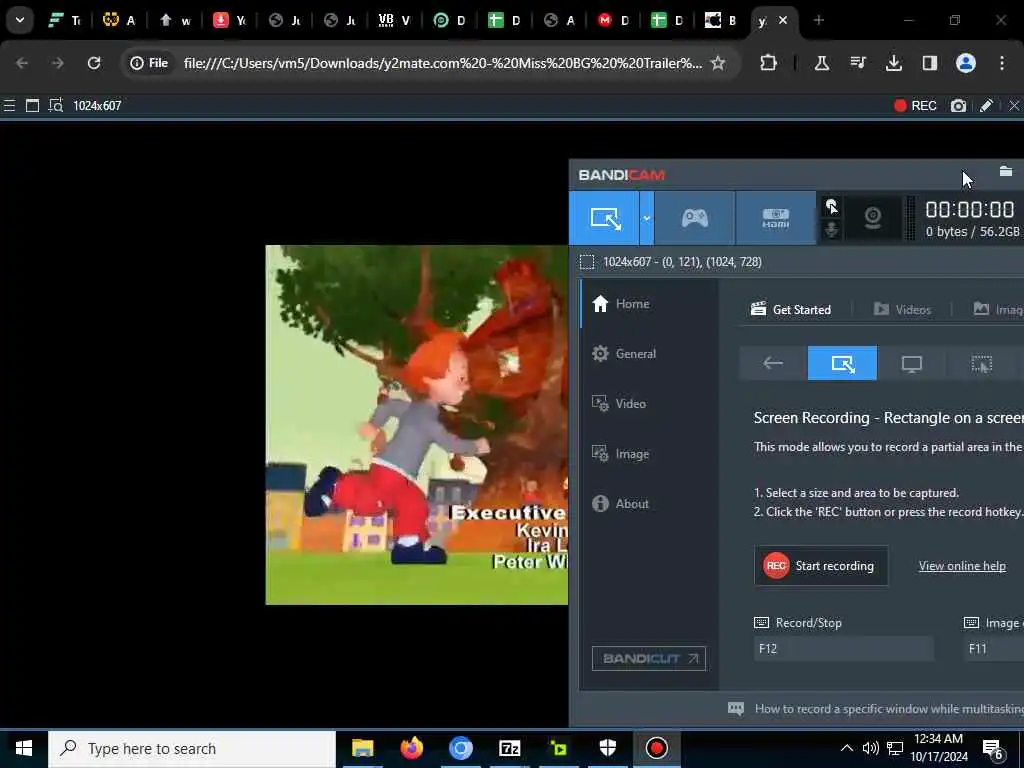Open new browser tab plus button
This screenshot has height=768, width=1024.
(818, 20)
